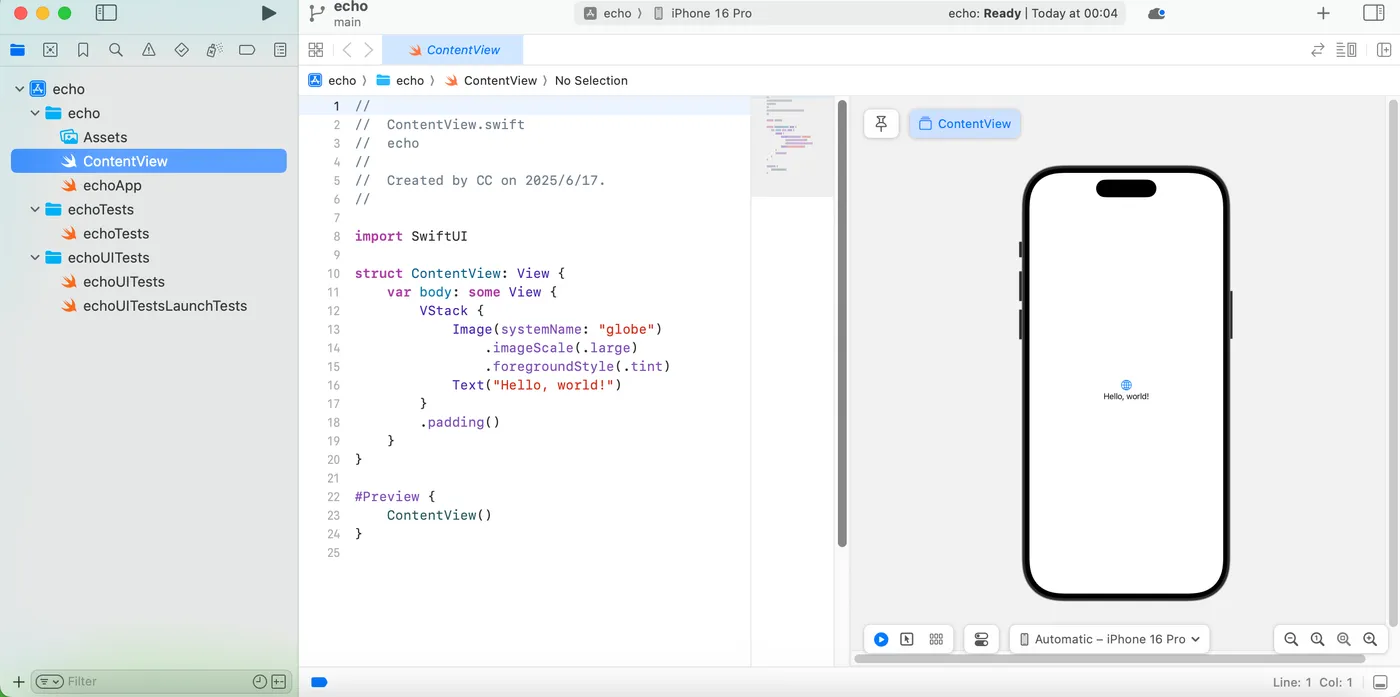Image resolution: width=1400 pixels, height=697 pixels.
Task: Open the Library with plus button
Action: (x=1323, y=13)
